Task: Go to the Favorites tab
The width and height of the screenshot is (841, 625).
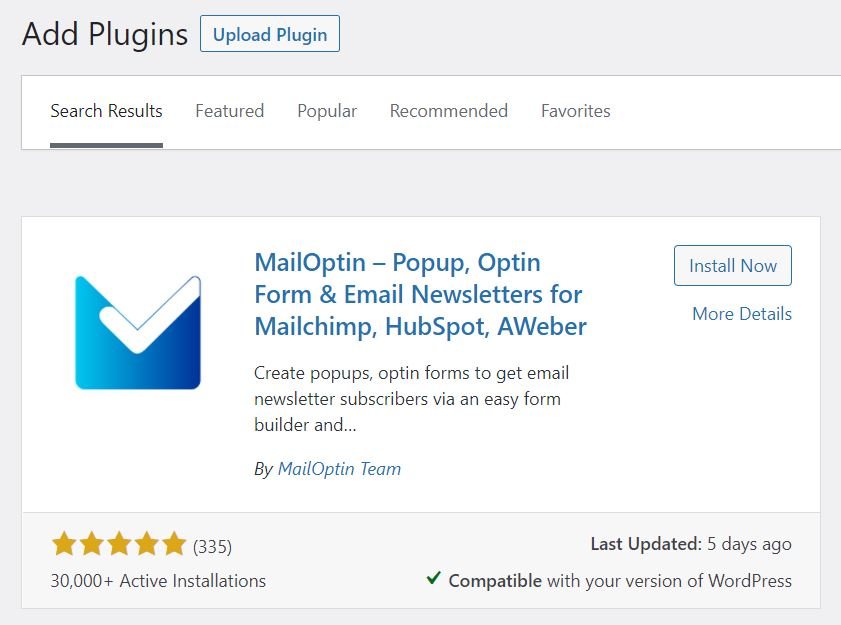Action: point(576,111)
